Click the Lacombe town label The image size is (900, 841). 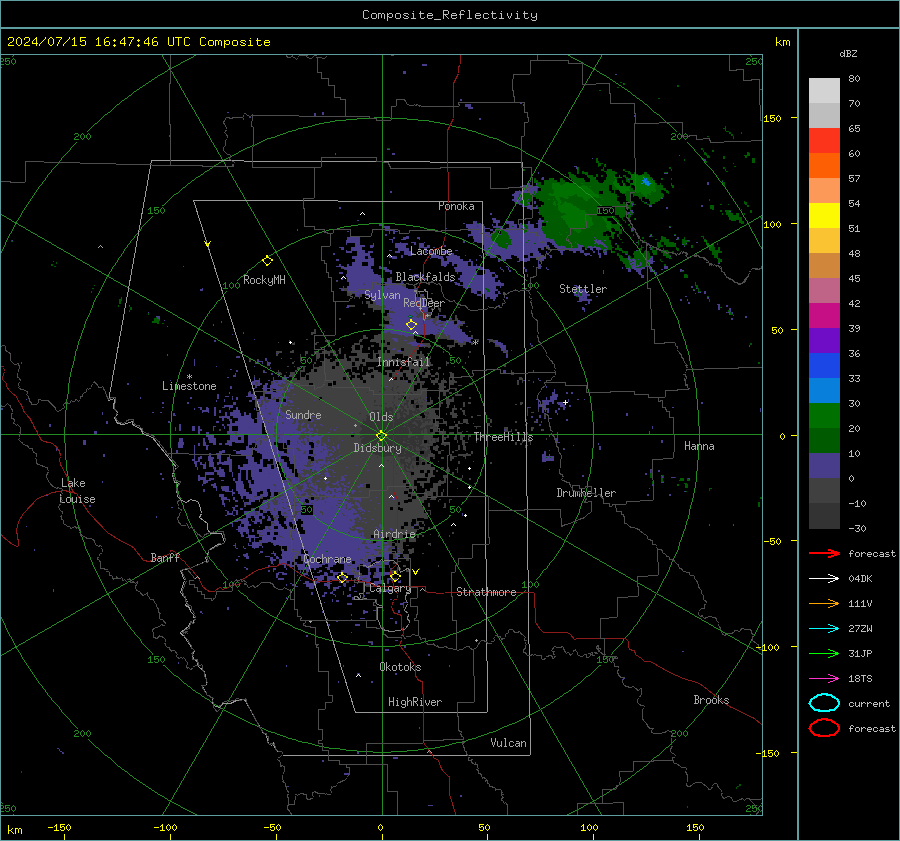pos(431,251)
